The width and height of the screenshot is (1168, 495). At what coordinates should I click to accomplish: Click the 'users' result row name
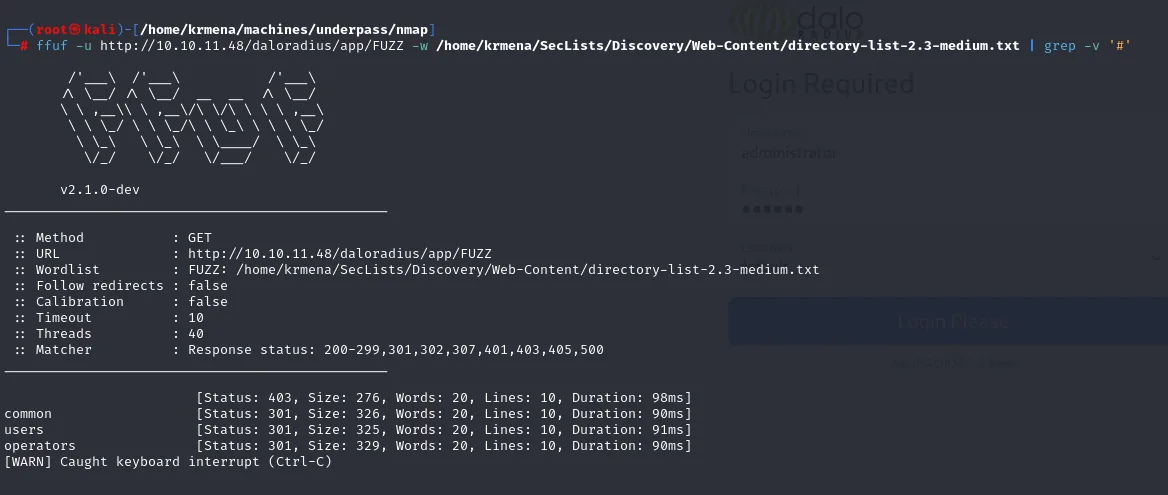(24, 429)
